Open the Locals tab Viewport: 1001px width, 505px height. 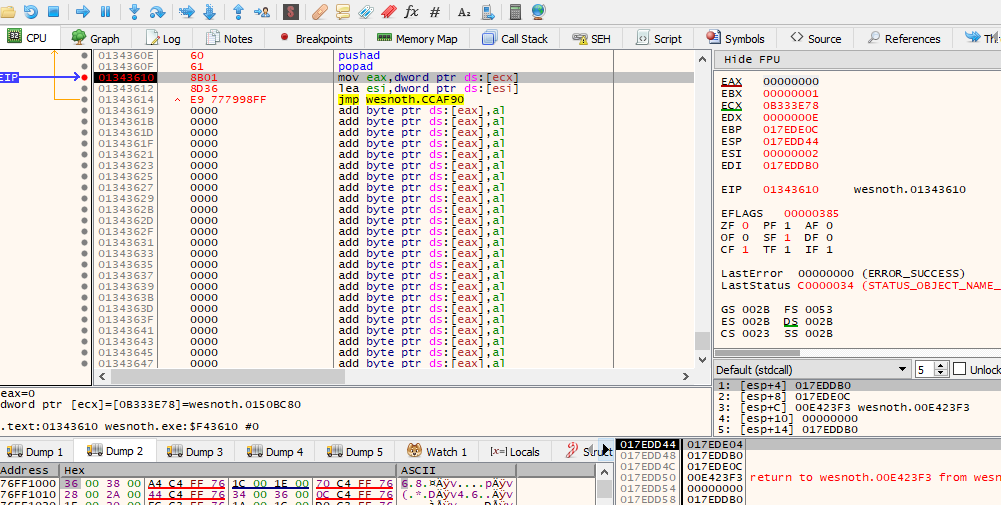point(515,451)
